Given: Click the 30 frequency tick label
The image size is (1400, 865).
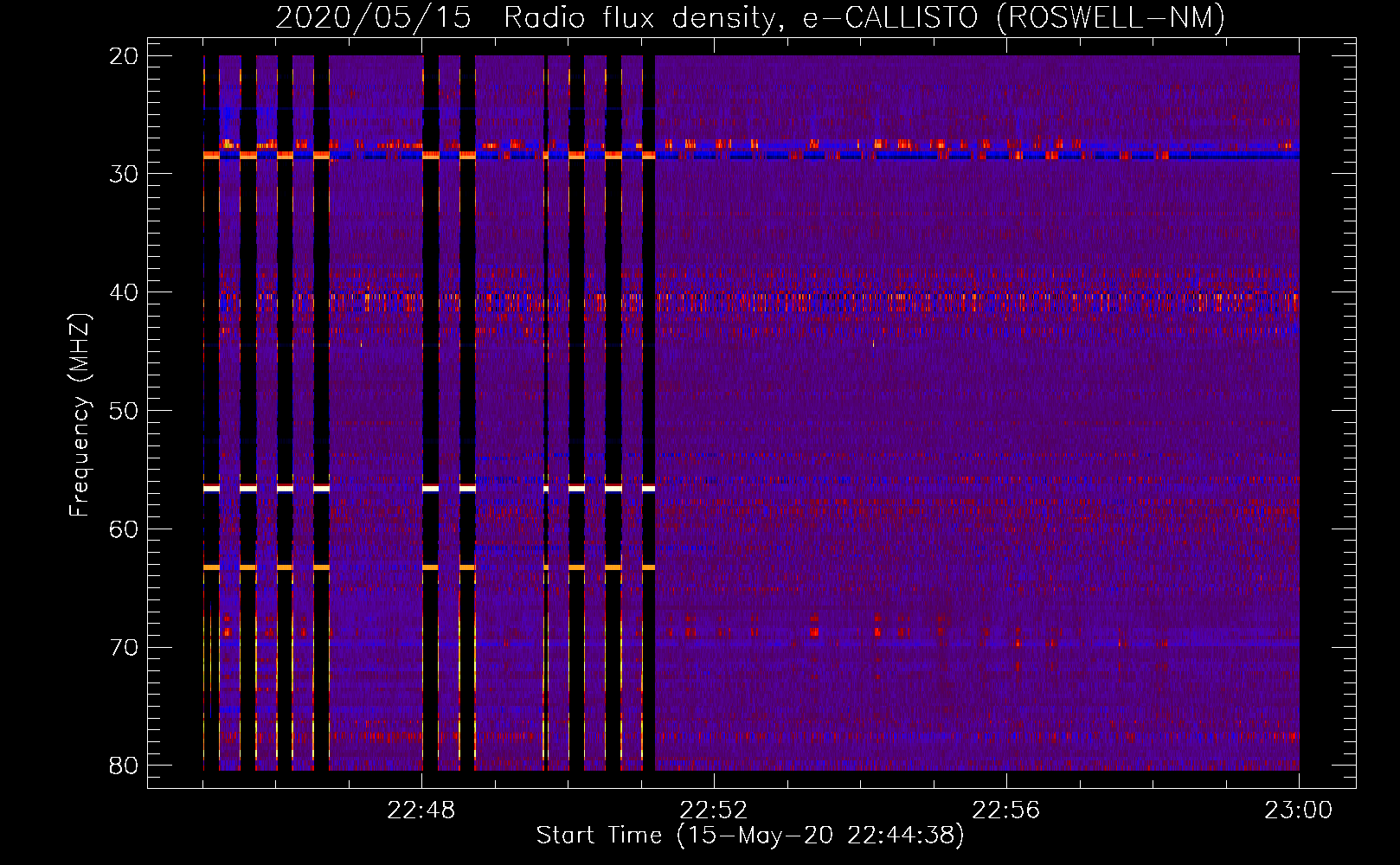Looking at the screenshot, I should tap(125, 174).
